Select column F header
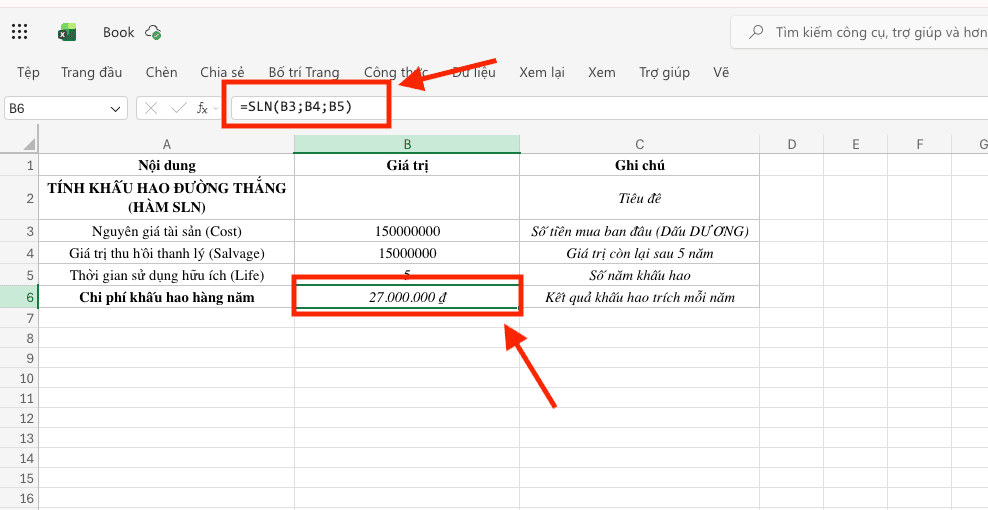Viewport: 988px width, 510px height. [919, 145]
